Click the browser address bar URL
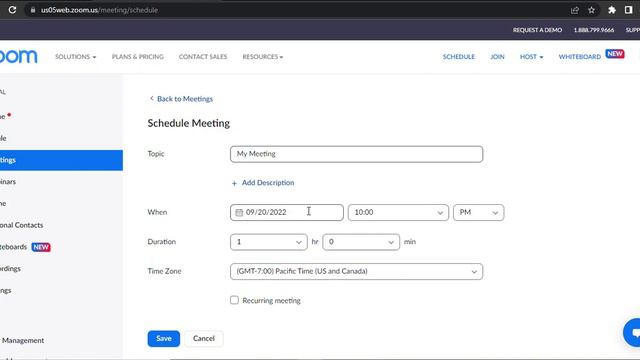 click(x=99, y=10)
